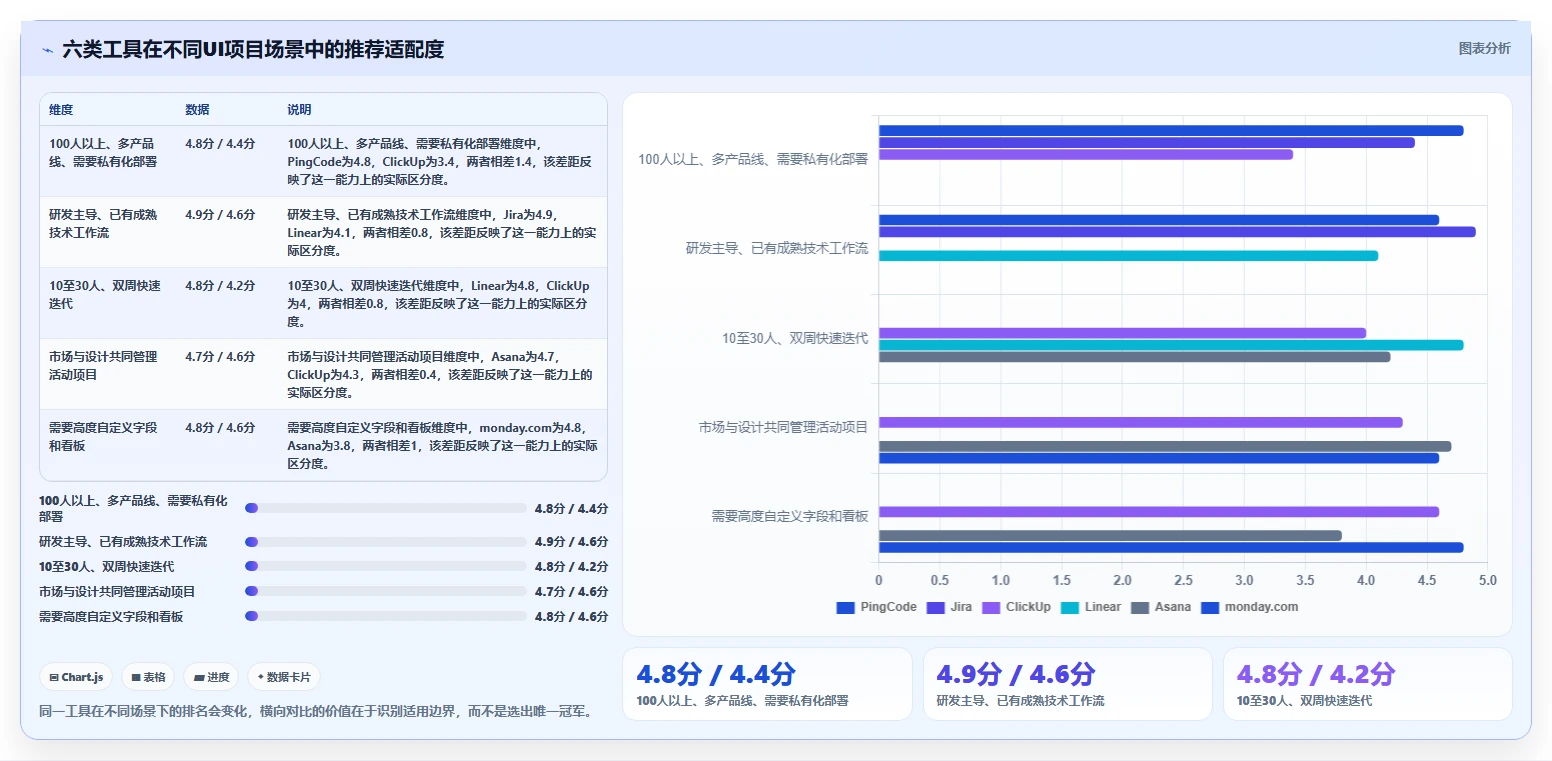Click chart y-axis label 10至30人、双周快速迭代
This screenshot has width=1552, height=761.
(795, 338)
